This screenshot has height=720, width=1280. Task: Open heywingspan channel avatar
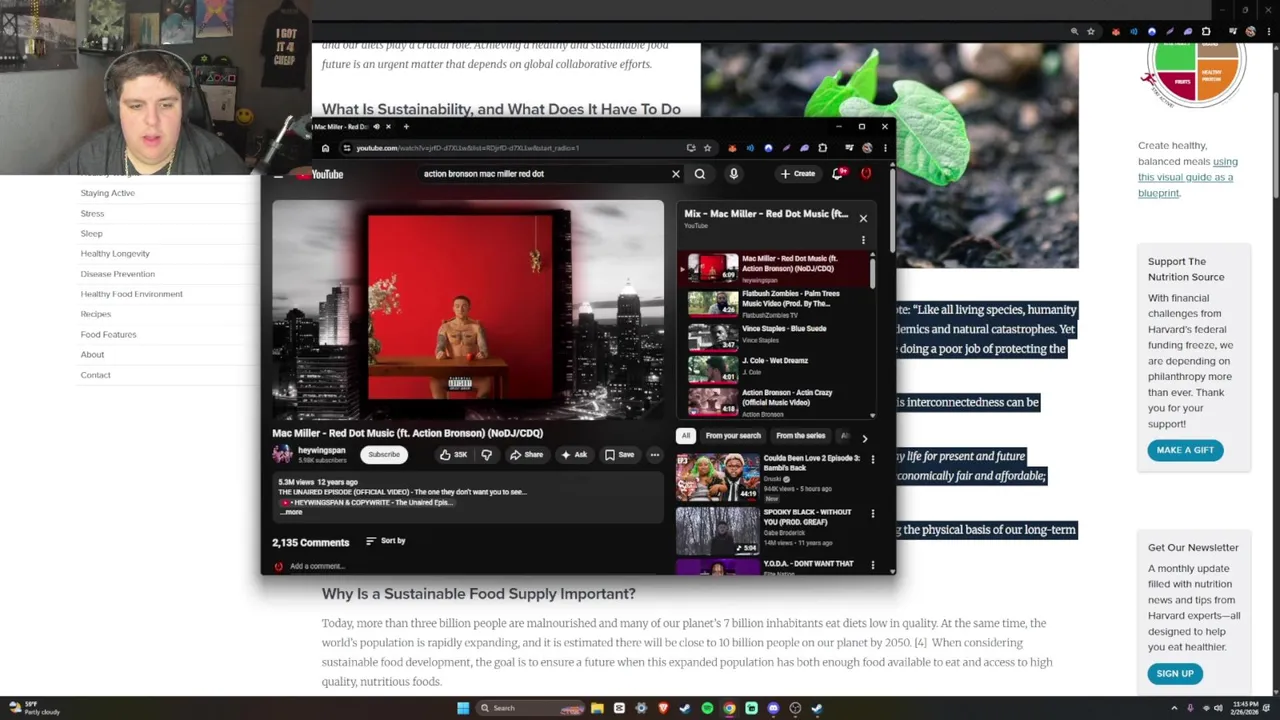[x=282, y=455]
